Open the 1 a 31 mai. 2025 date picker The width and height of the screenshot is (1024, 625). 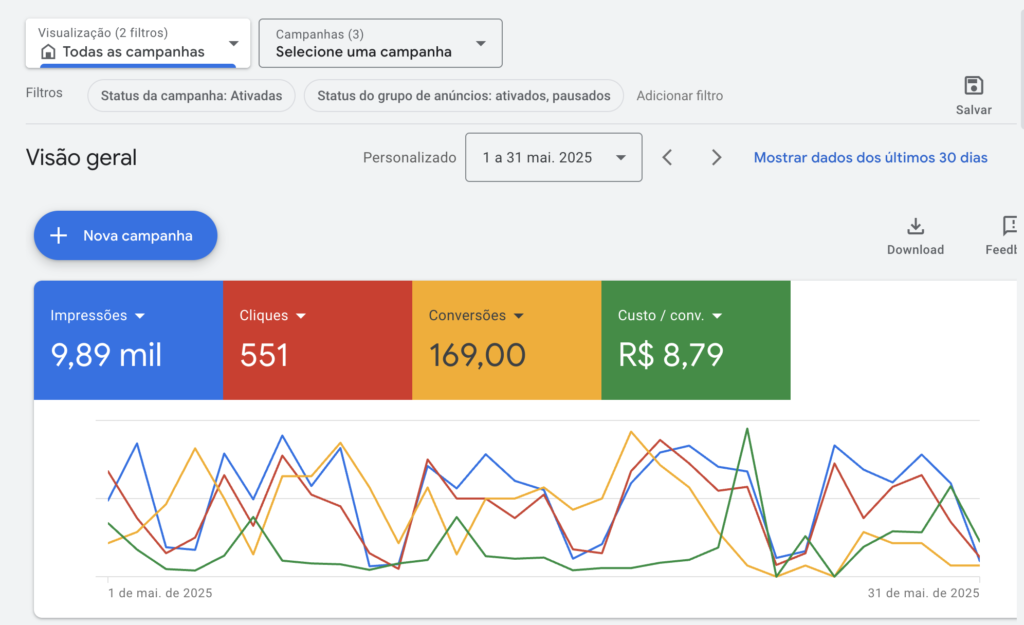pos(554,157)
